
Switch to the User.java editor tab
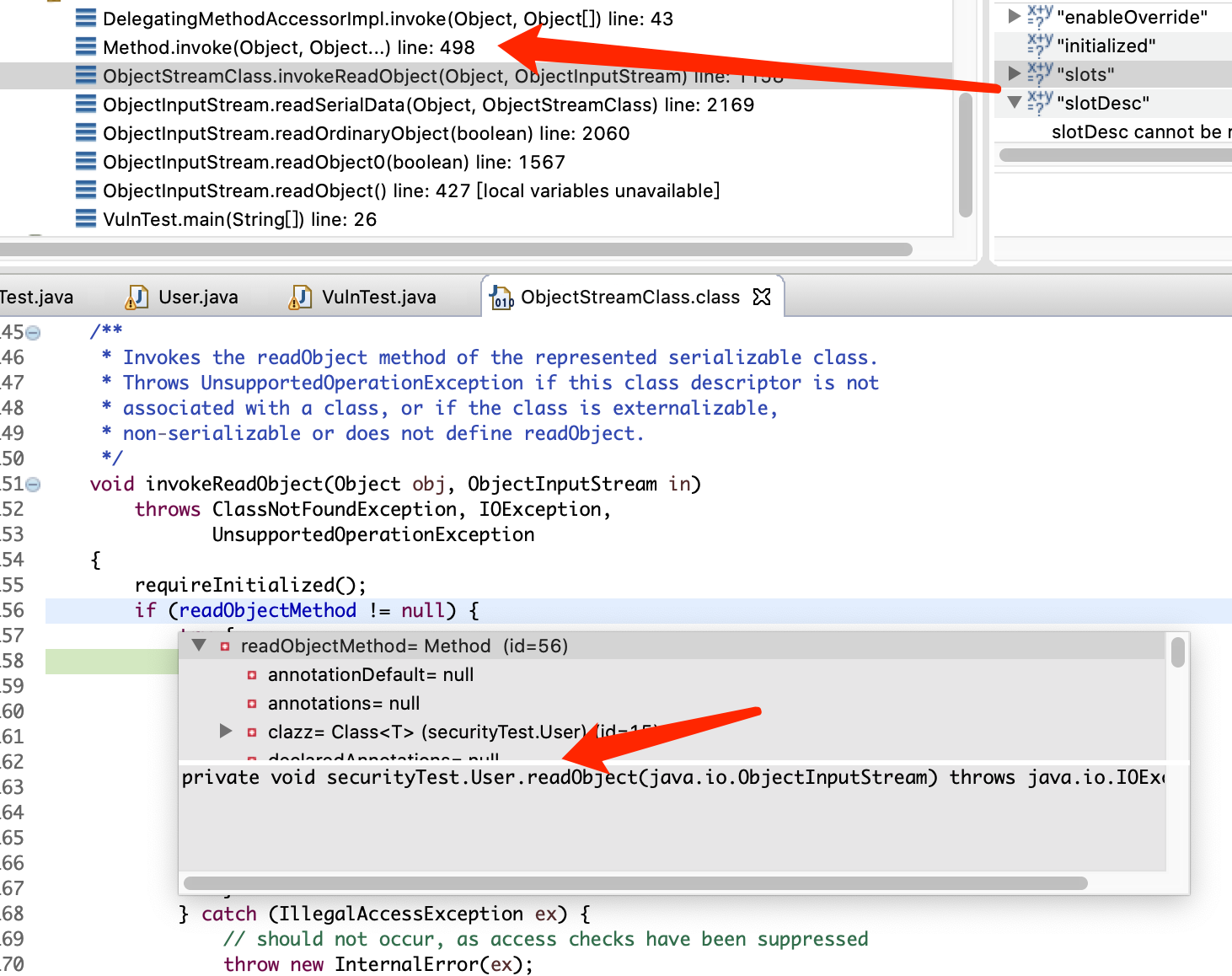pos(183,297)
